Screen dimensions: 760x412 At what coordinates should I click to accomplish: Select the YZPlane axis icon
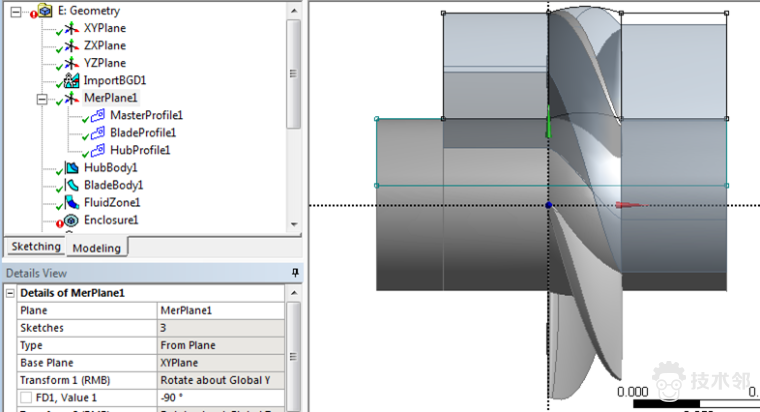[71, 63]
